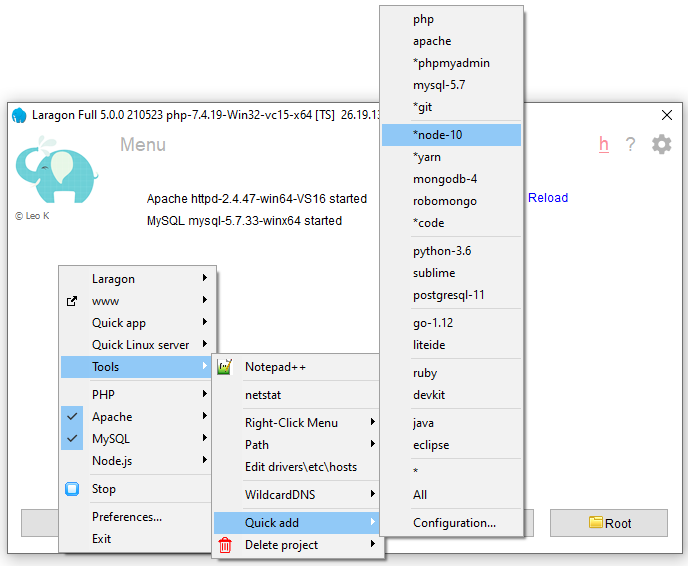Select postgresql-11 in Quick add list

point(452,295)
